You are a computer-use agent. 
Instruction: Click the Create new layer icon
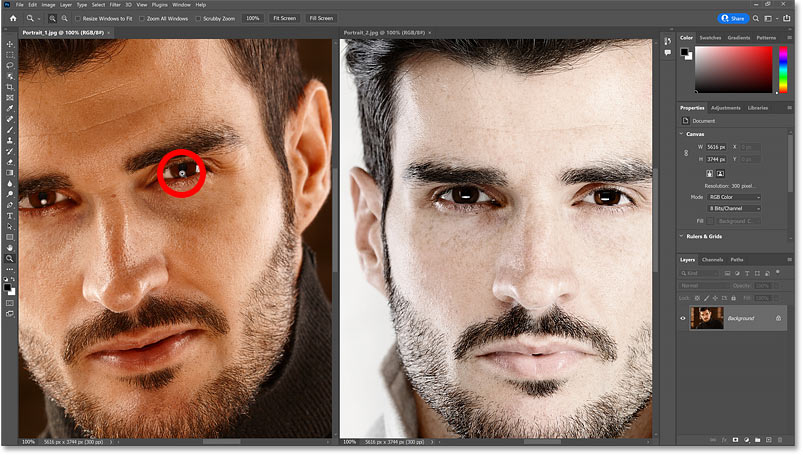click(x=769, y=440)
